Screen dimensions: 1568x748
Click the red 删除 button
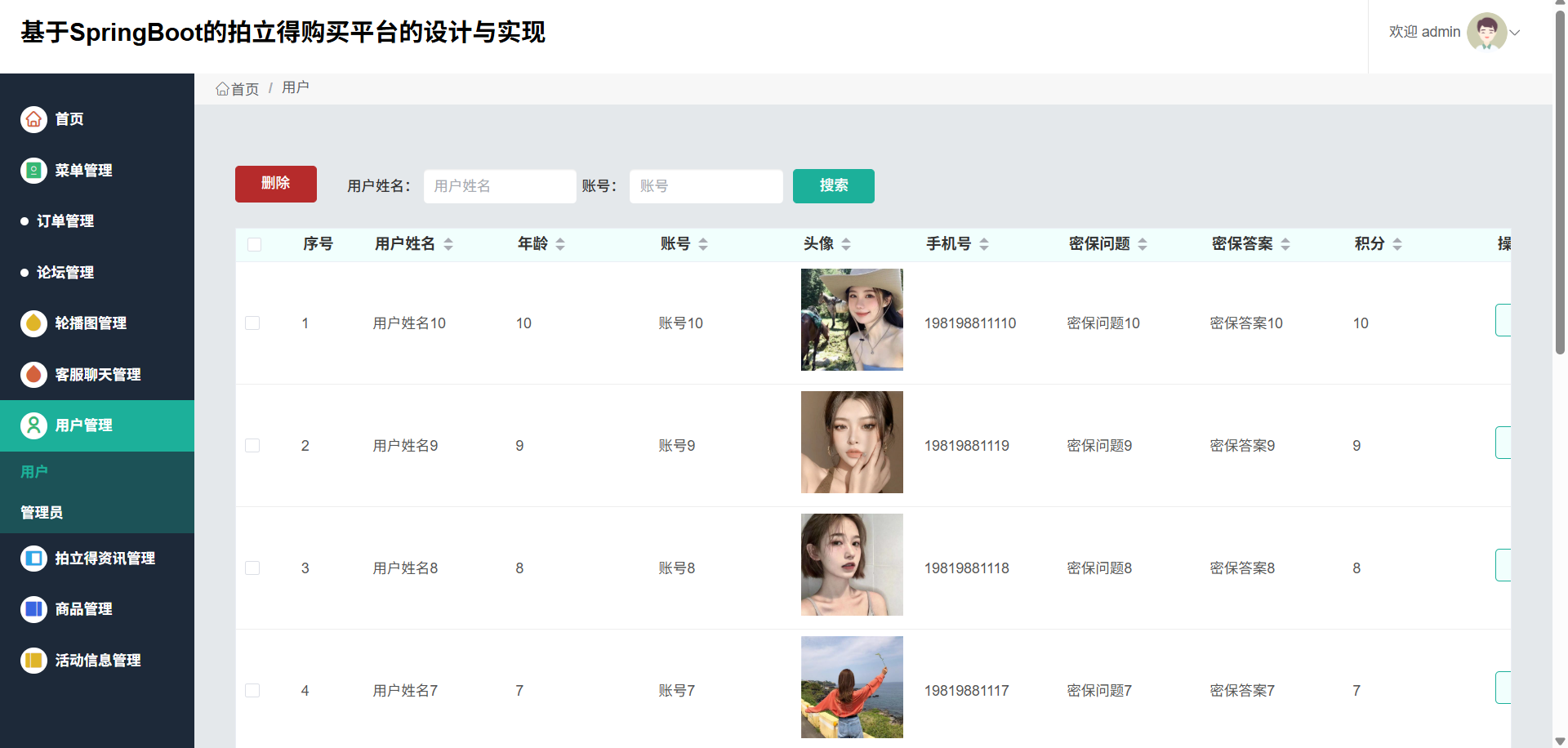(276, 184)
